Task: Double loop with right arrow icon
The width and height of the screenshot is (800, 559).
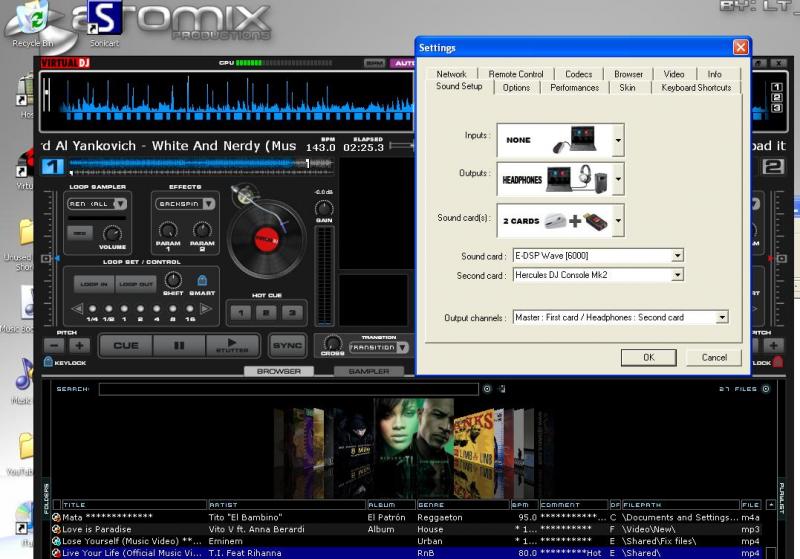Action: [206, 308]
